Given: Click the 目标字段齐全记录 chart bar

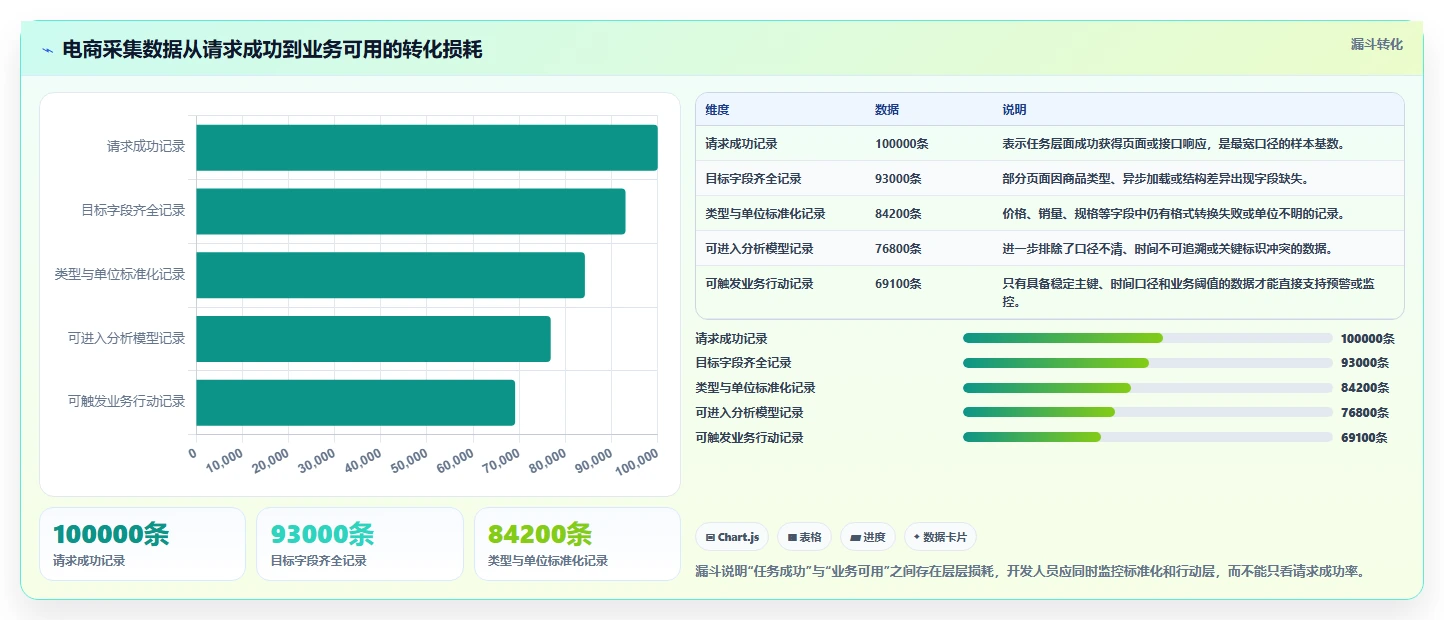Looking at the screenshot, I should pyautogui.click(x=411, y=211).
